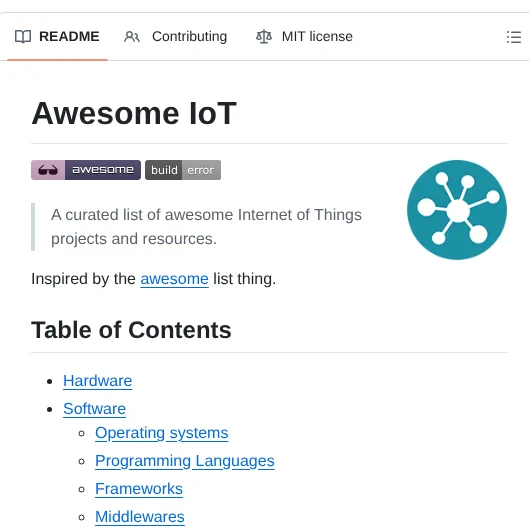Follow the awesome list link

[x=174, y=279]
